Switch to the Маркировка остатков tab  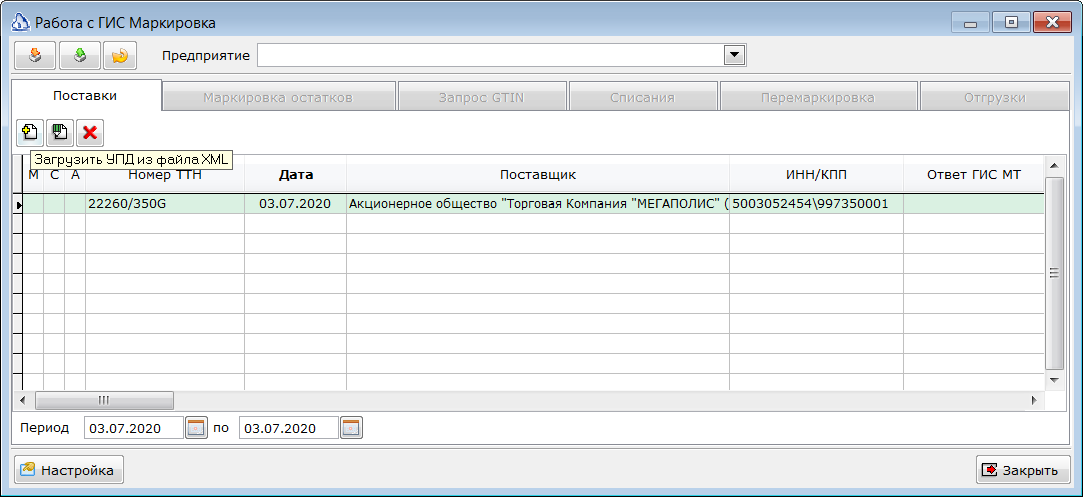tap(278, 97)
